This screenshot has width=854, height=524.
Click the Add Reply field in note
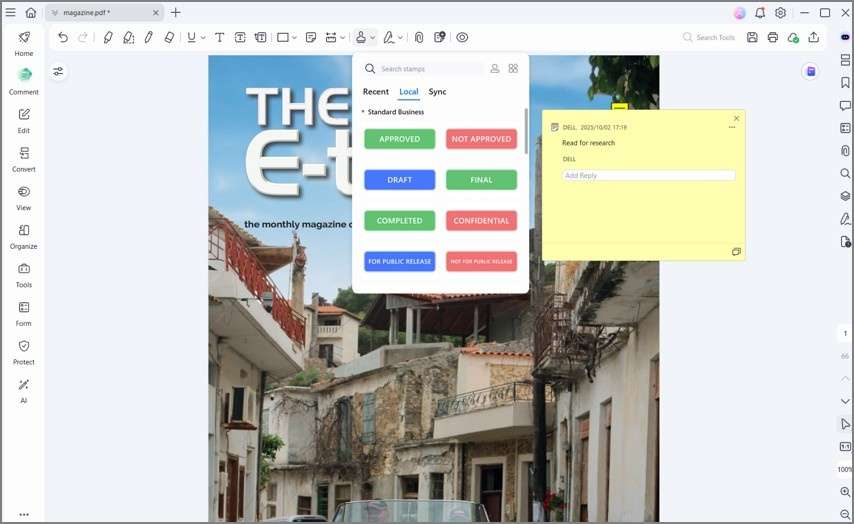[649, 175]
